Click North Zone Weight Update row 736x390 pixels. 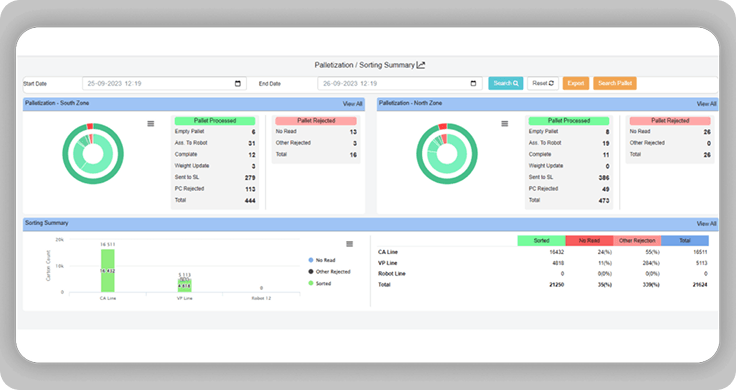coord(569,166)
